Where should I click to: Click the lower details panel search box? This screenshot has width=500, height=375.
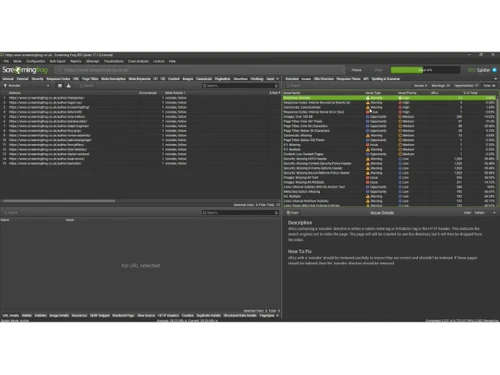[240, 213]
